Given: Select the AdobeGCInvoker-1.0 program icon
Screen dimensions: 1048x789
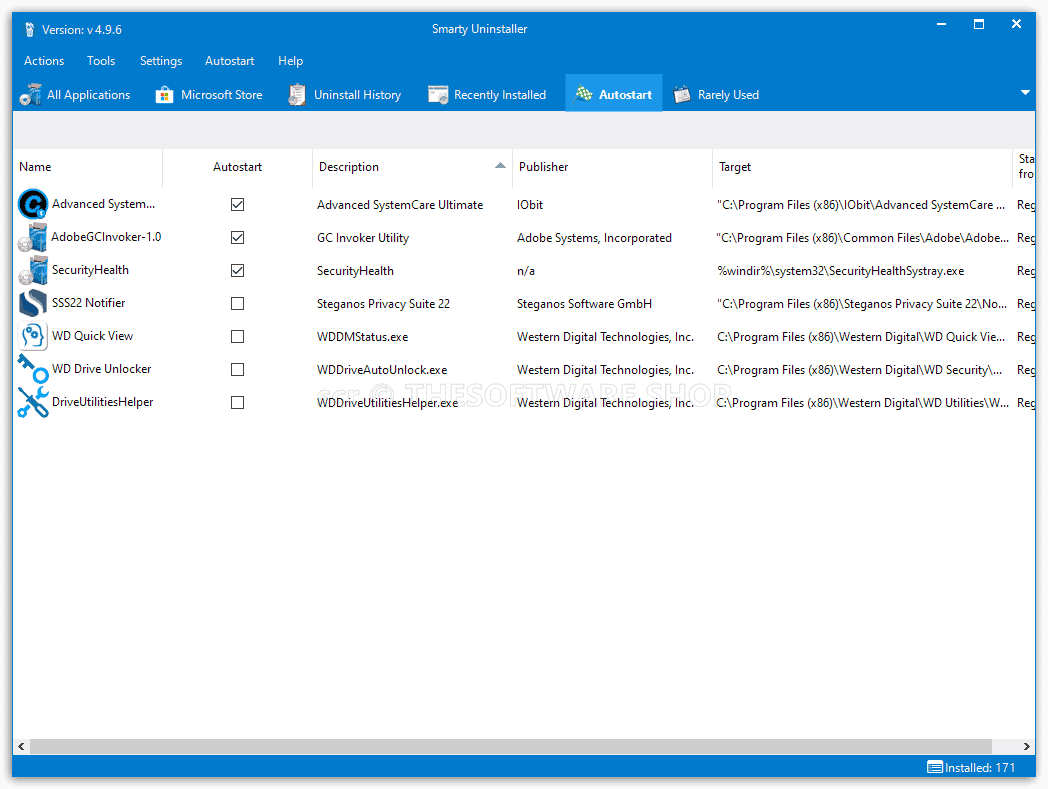Looking at the screenshot, I should (x=33, y=237).
